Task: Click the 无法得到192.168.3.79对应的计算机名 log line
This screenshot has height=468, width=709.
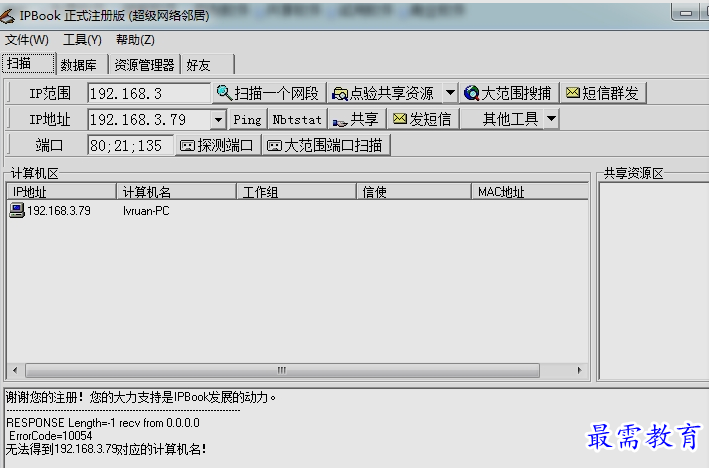Action: [x=106, y=449]
